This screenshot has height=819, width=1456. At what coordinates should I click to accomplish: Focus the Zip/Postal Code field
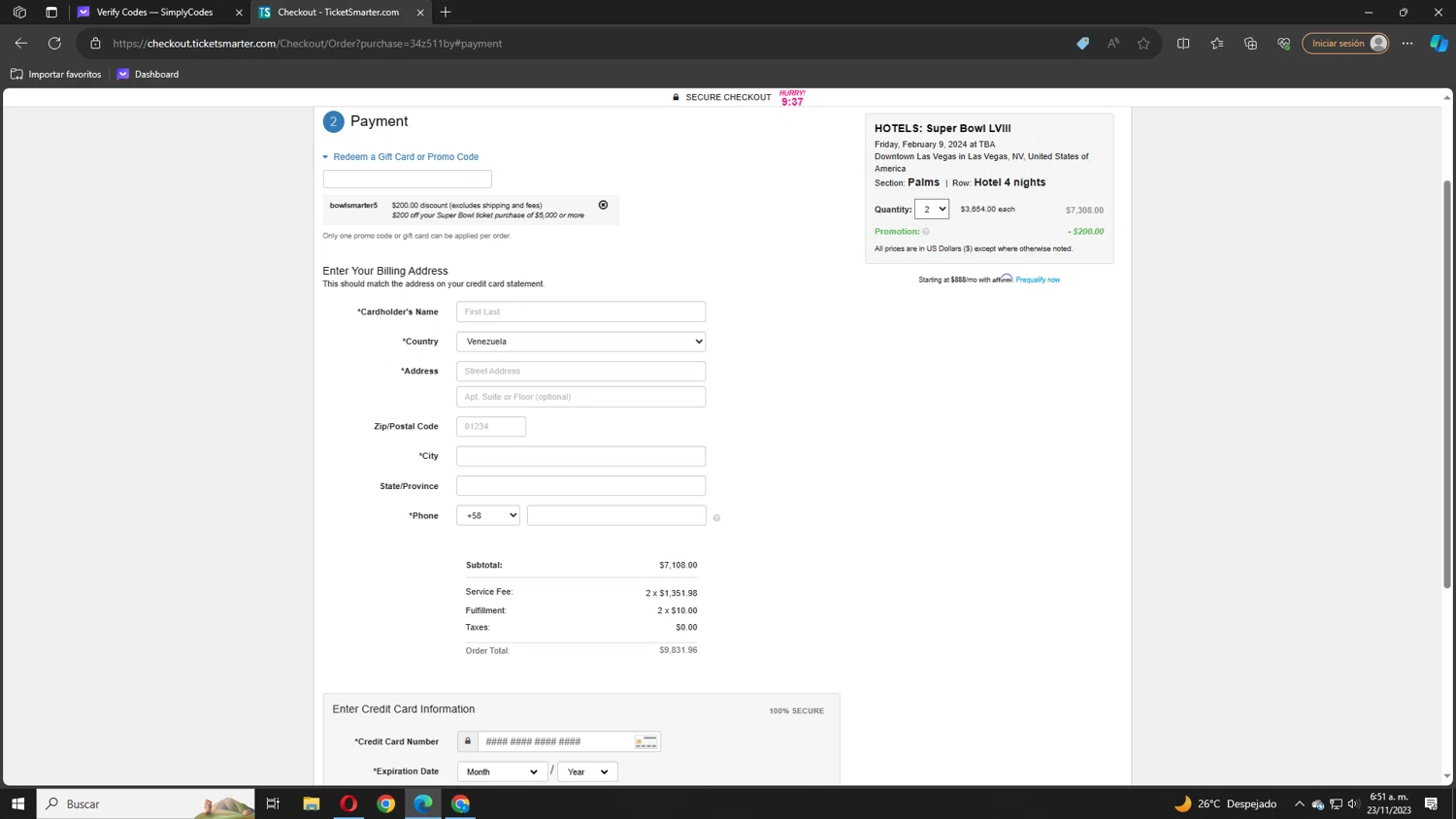(x=491, y=427)
